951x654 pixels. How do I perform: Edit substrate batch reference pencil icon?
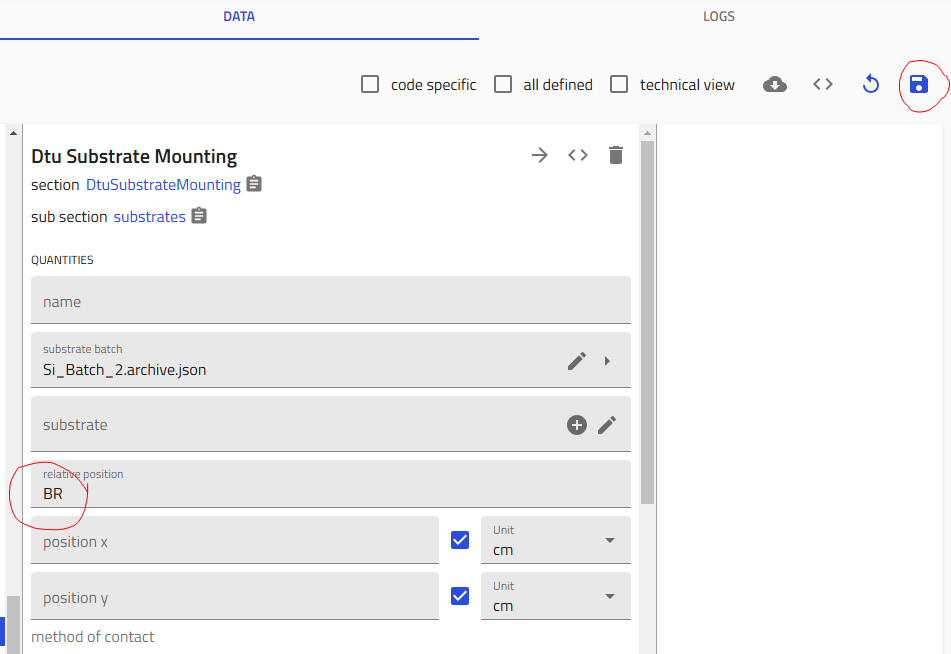pos(577,361)
